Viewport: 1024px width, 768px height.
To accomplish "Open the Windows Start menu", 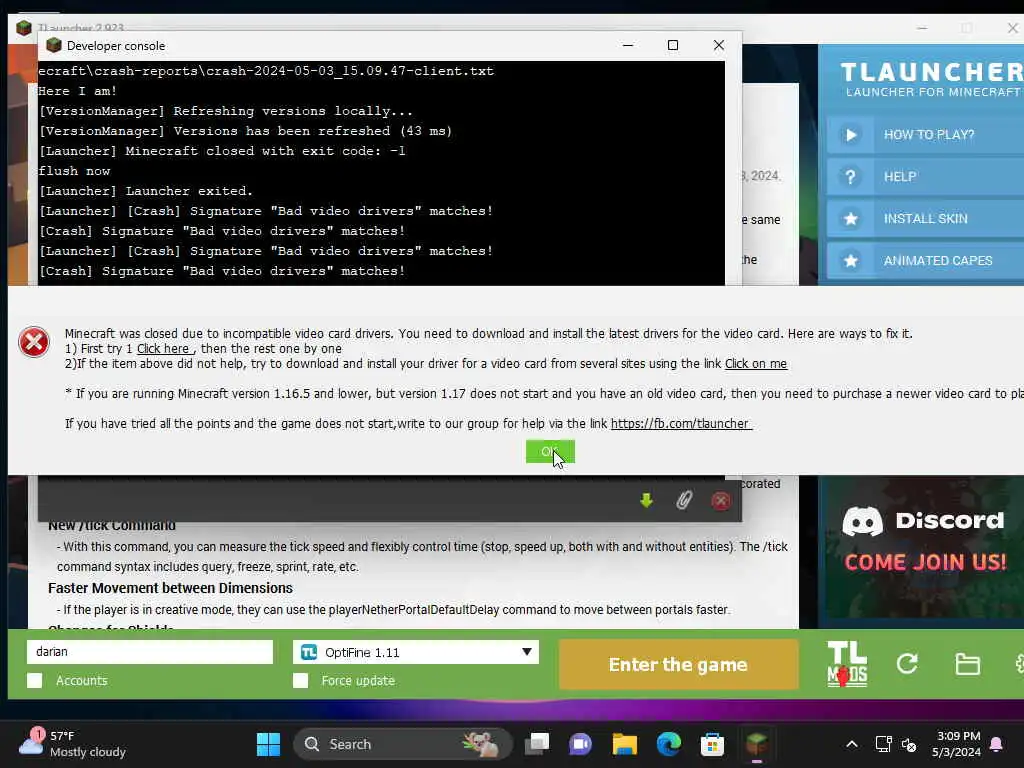I will 268,744.
